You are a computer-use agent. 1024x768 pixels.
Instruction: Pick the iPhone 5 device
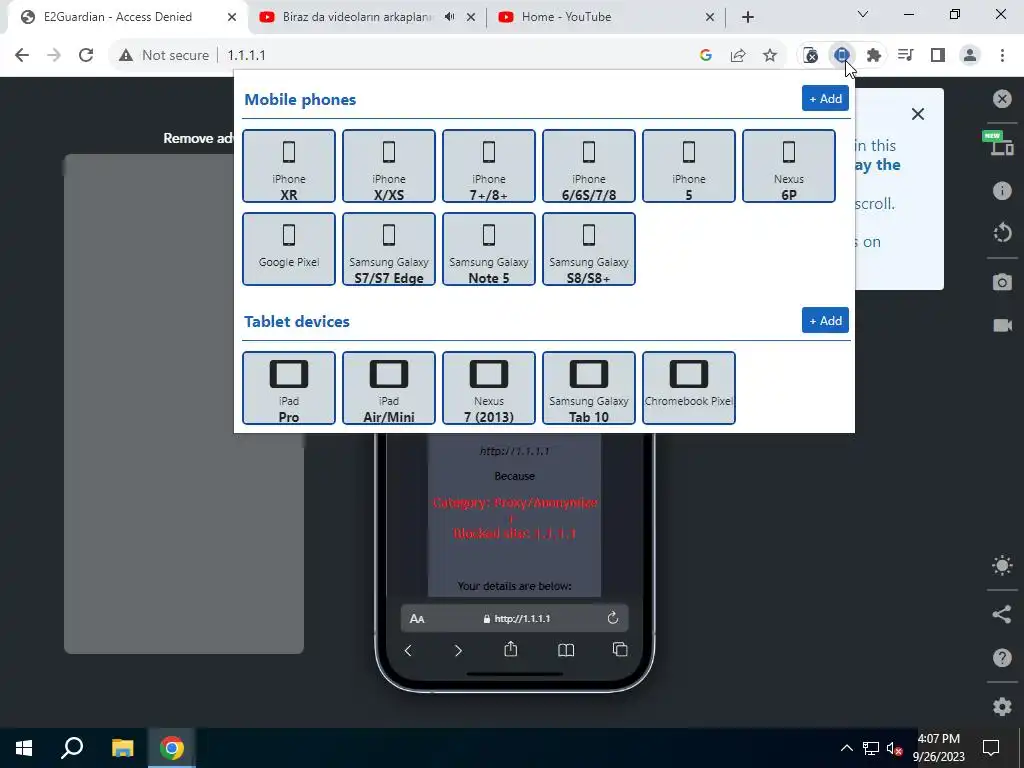(x=688, y=166)
